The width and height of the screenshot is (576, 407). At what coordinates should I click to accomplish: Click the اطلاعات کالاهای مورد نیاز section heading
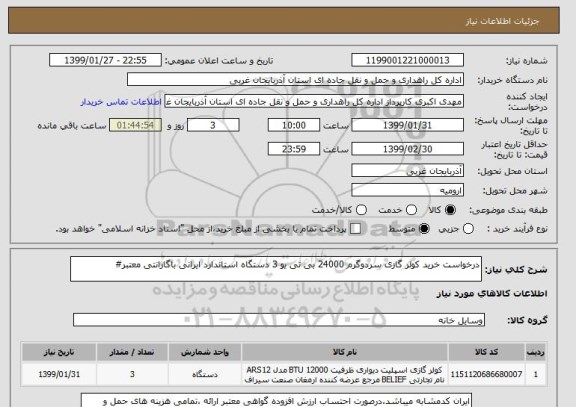(x=492, y=293)
